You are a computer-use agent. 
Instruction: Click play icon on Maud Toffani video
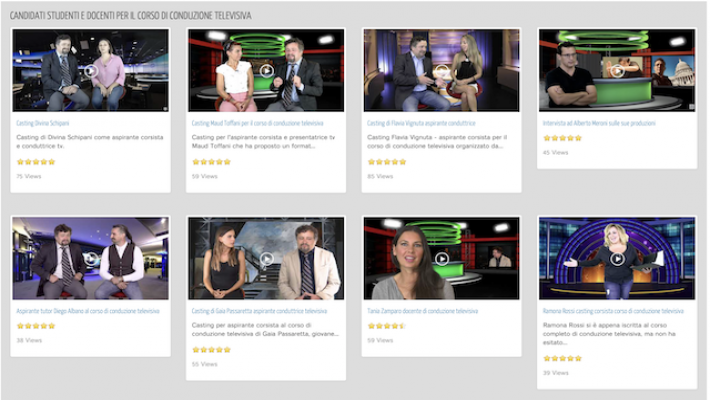(266, 71)
